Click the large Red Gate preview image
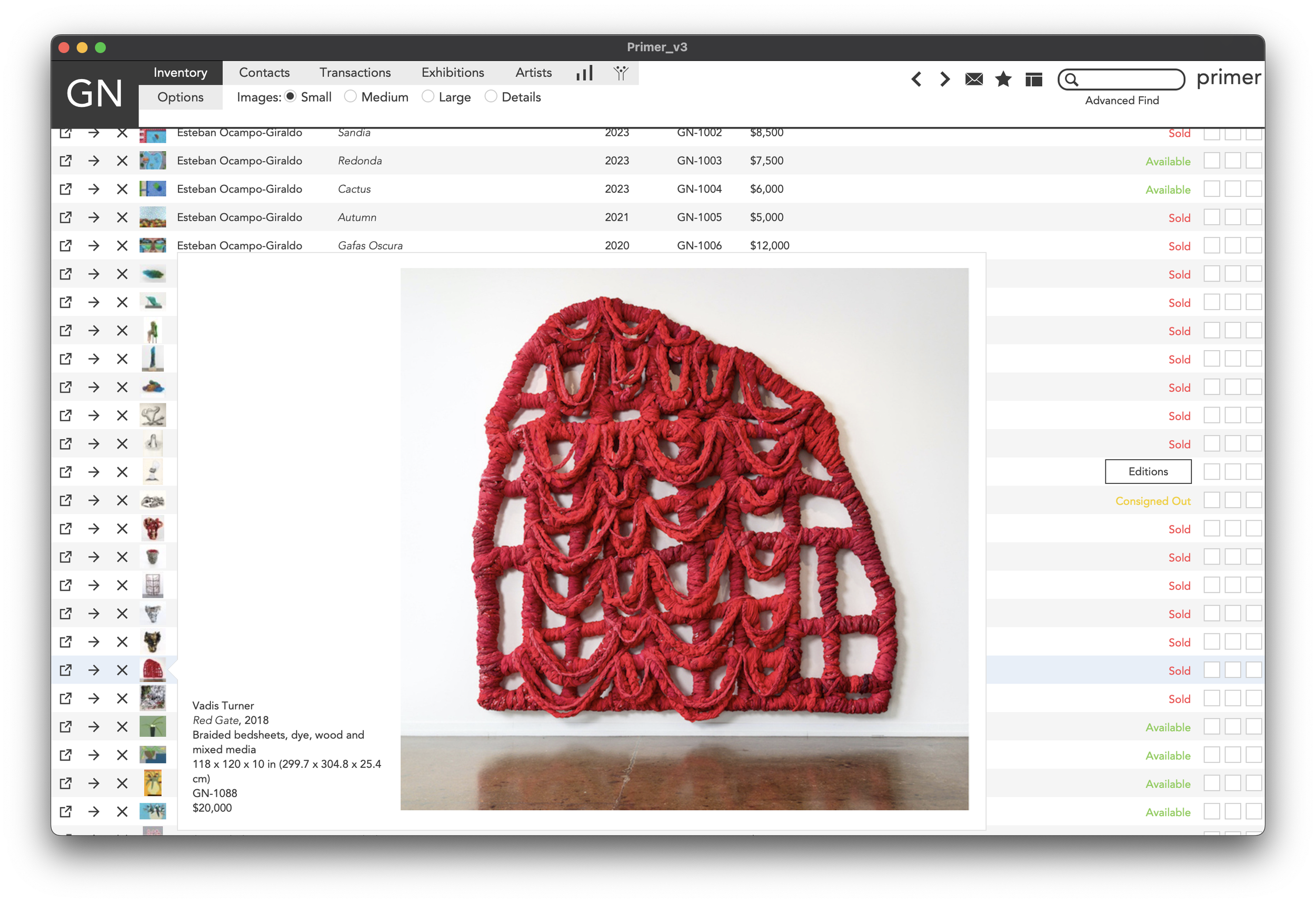Screen dimensions: 1316x903 684,539
